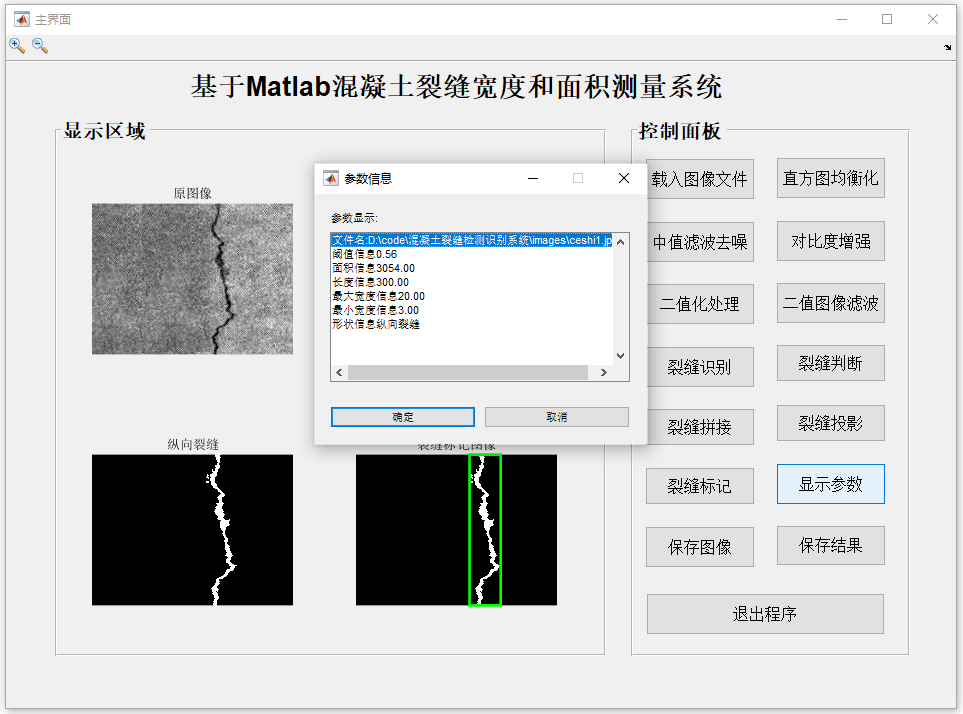Click listbox horizontal scroll right arrow
Viewport: 963px width, 714px height.
tap(604, 373)
